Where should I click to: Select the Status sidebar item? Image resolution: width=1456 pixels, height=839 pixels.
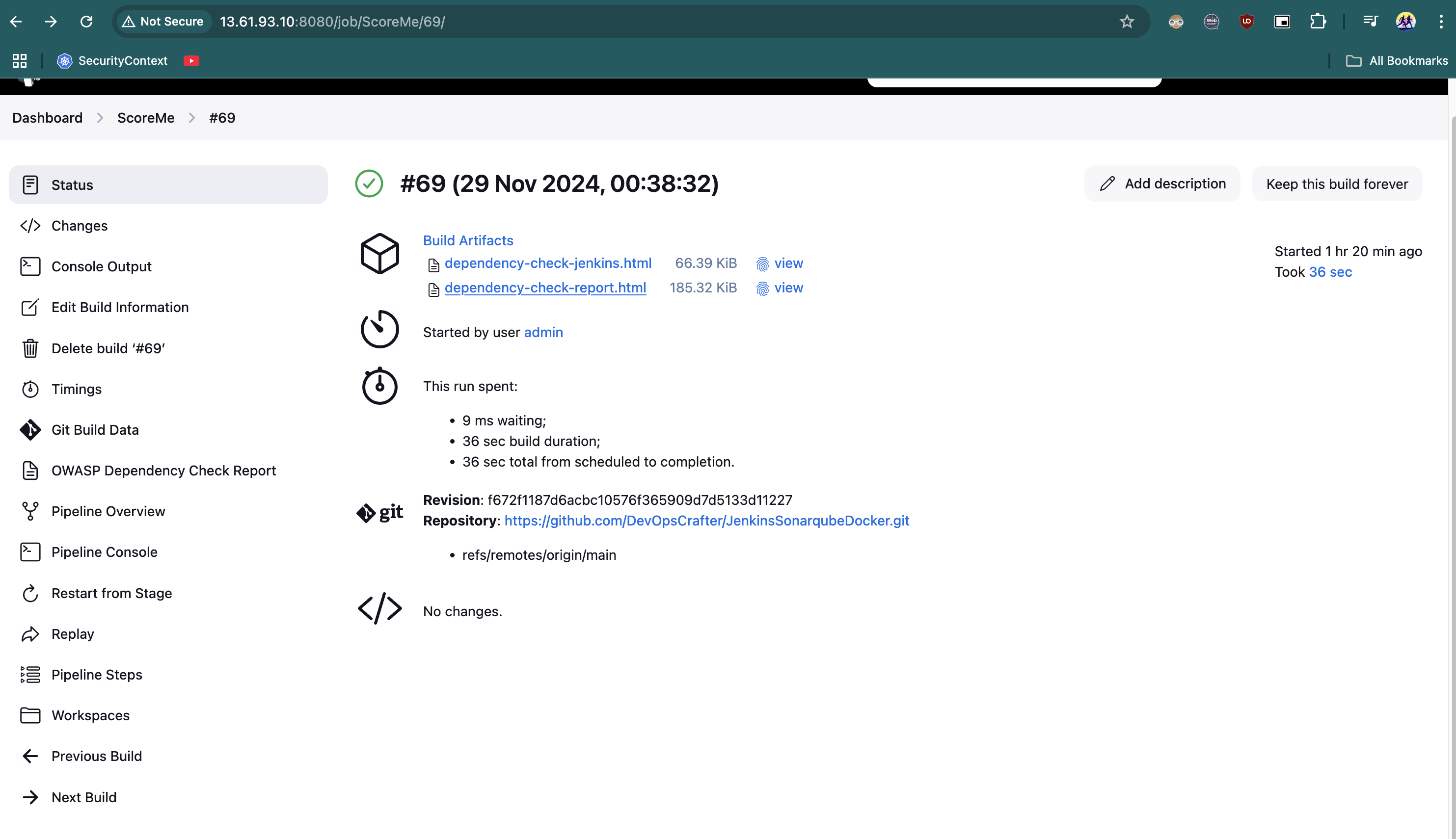(168, 184)
